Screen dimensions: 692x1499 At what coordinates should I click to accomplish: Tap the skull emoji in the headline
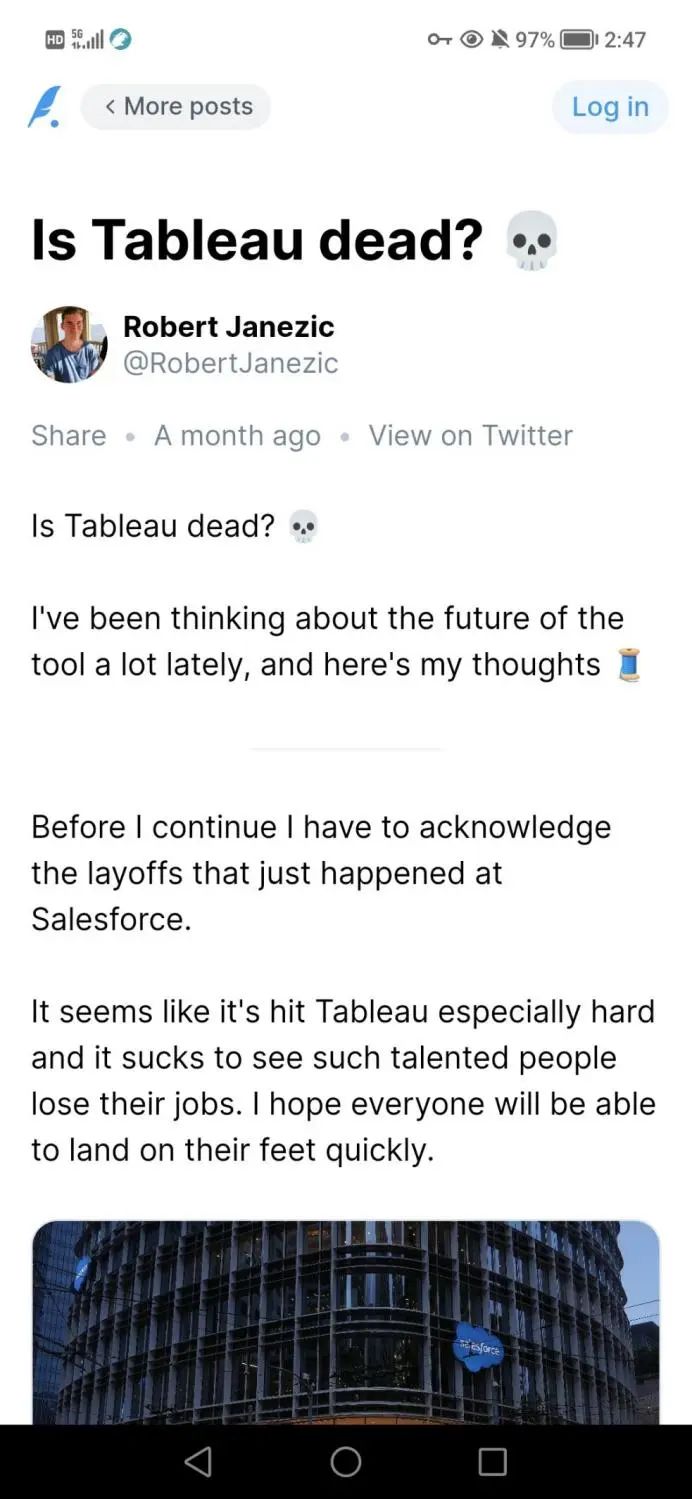[531, 241]
